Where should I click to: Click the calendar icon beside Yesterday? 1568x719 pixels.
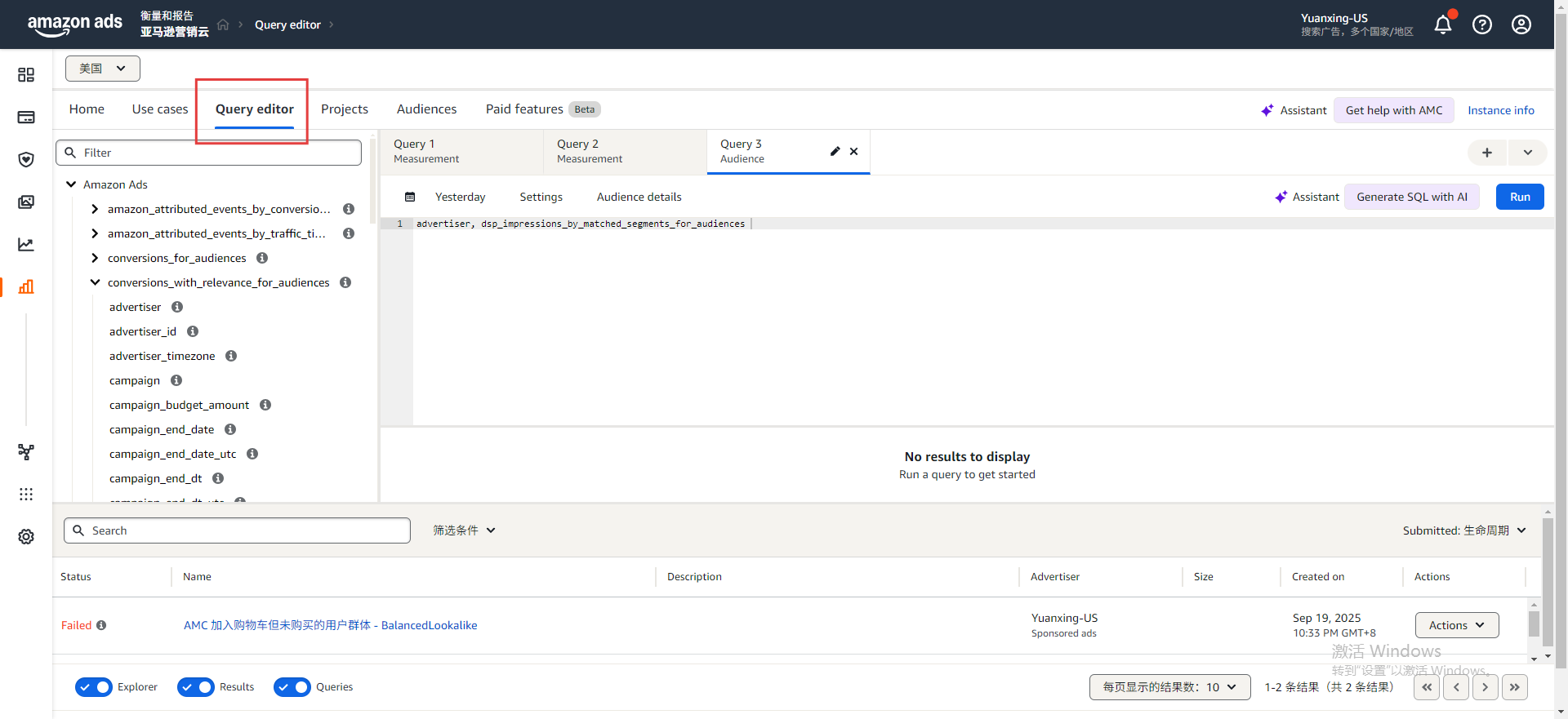pyautogui.click(x=410, y=197)
